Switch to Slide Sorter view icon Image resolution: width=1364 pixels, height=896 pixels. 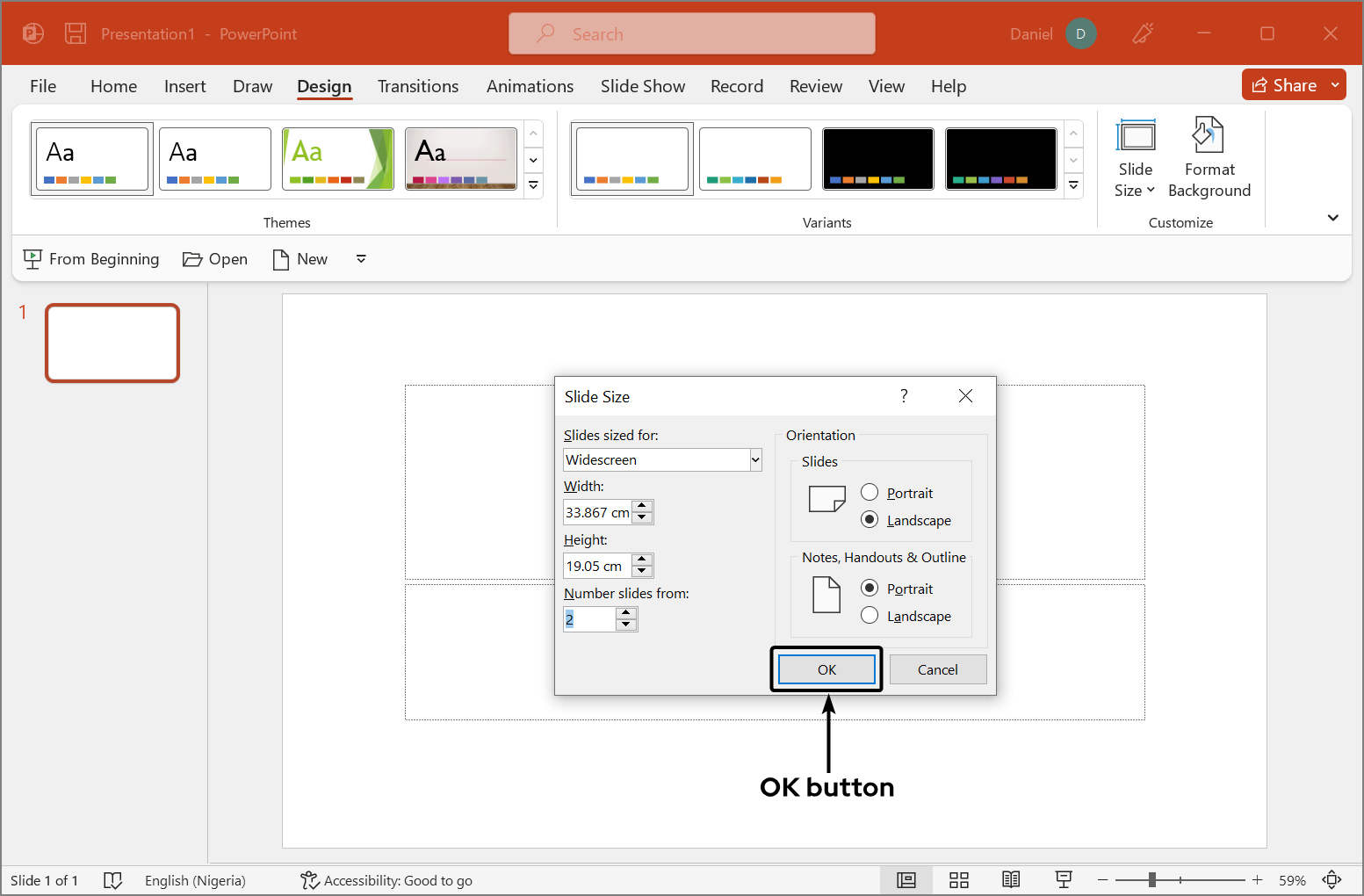click(x=958, y=880)
